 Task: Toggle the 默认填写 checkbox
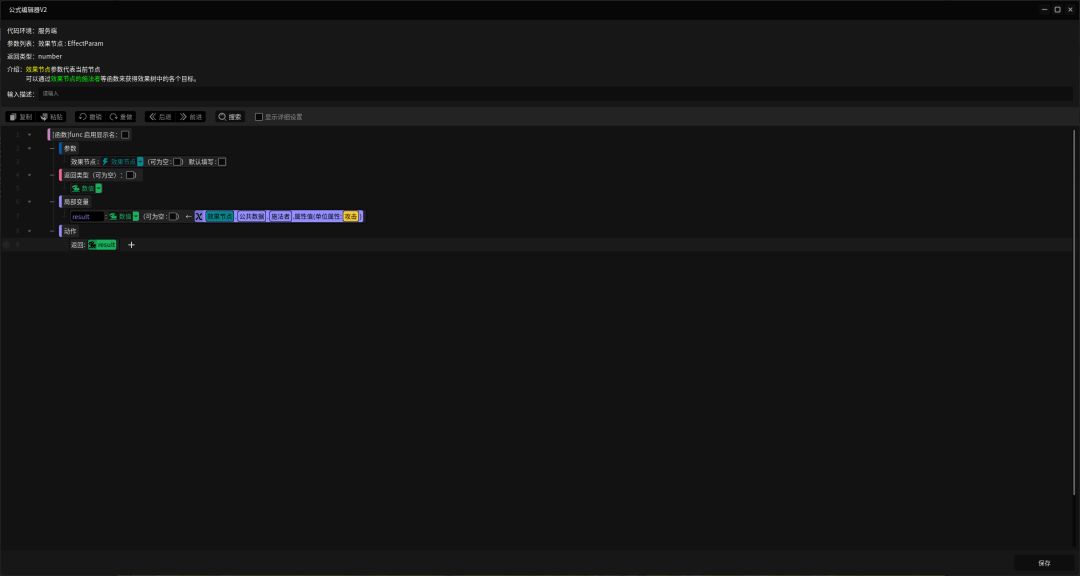tap(222, 162)
